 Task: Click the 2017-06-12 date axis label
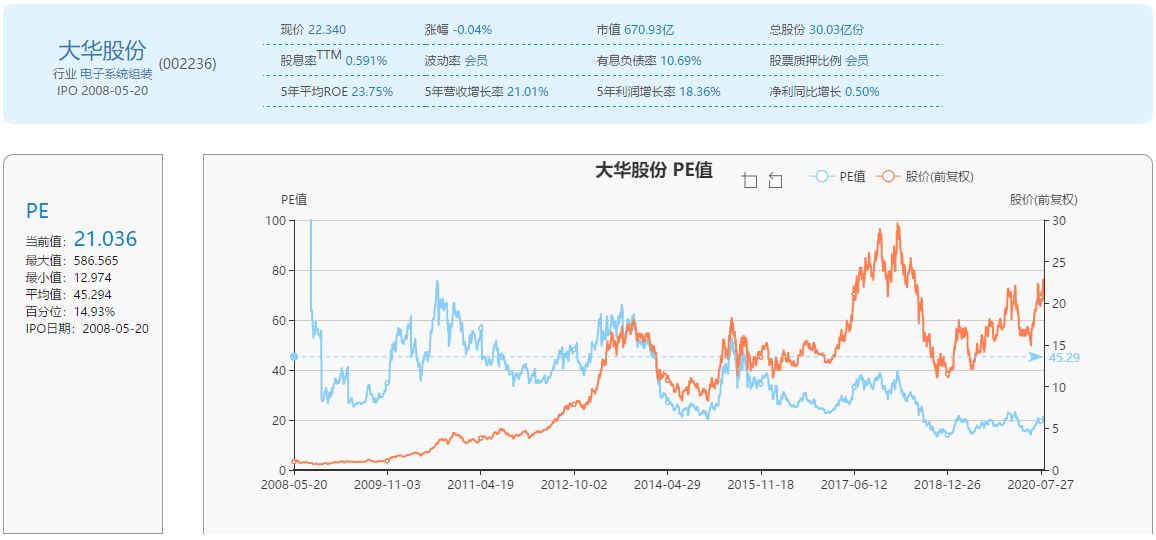854,485
